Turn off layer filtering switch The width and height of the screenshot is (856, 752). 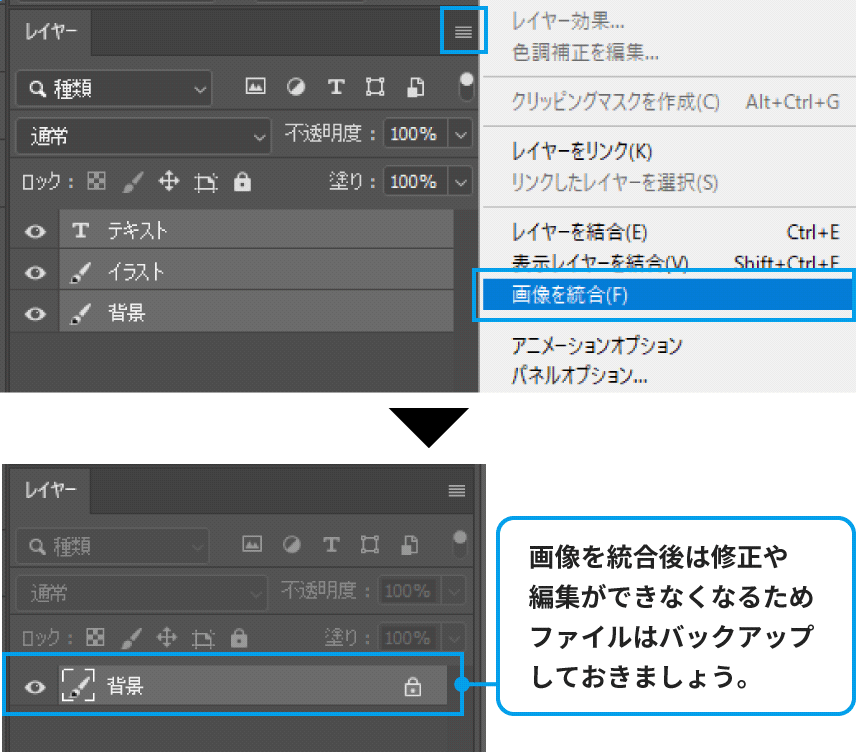click(x=465, y=87)
